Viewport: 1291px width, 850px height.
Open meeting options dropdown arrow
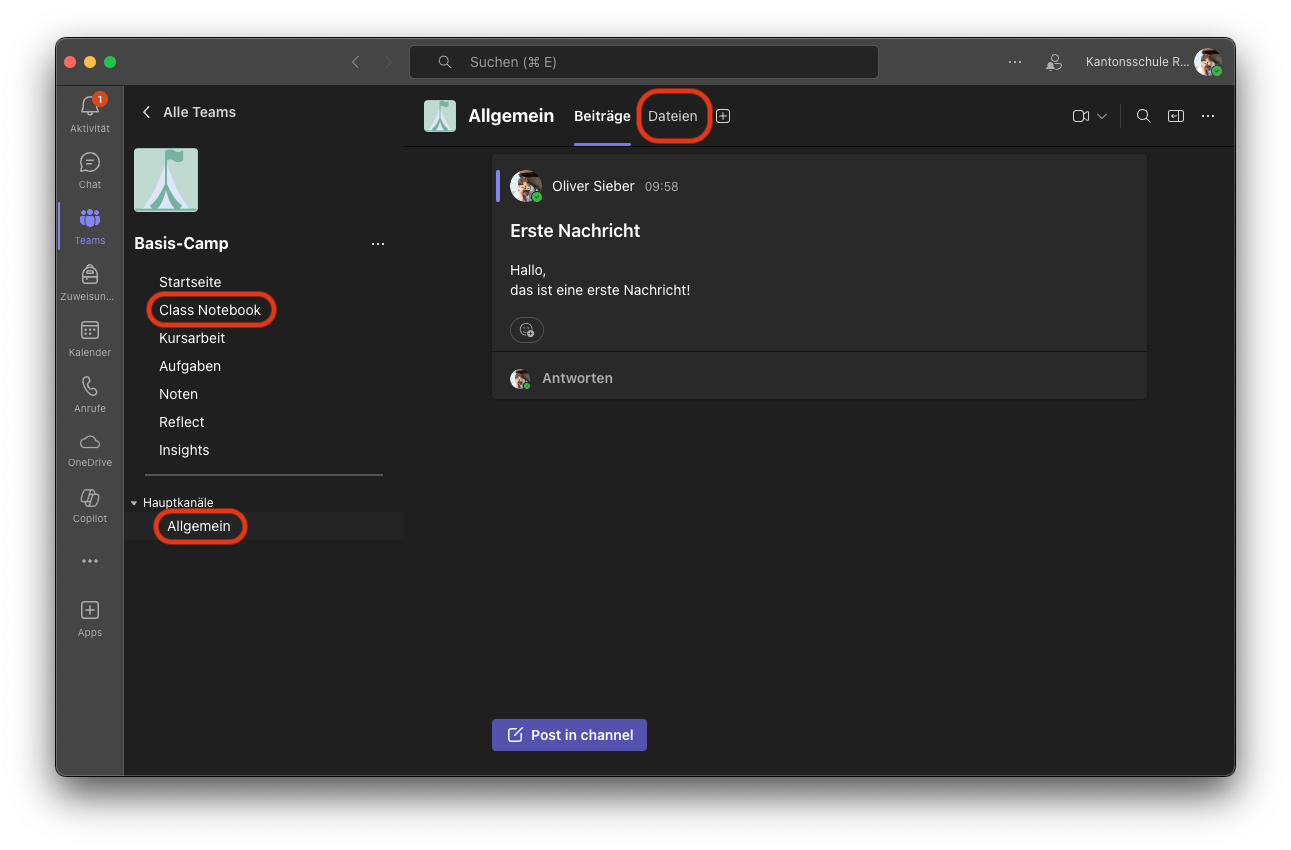tap(1102, 116)
